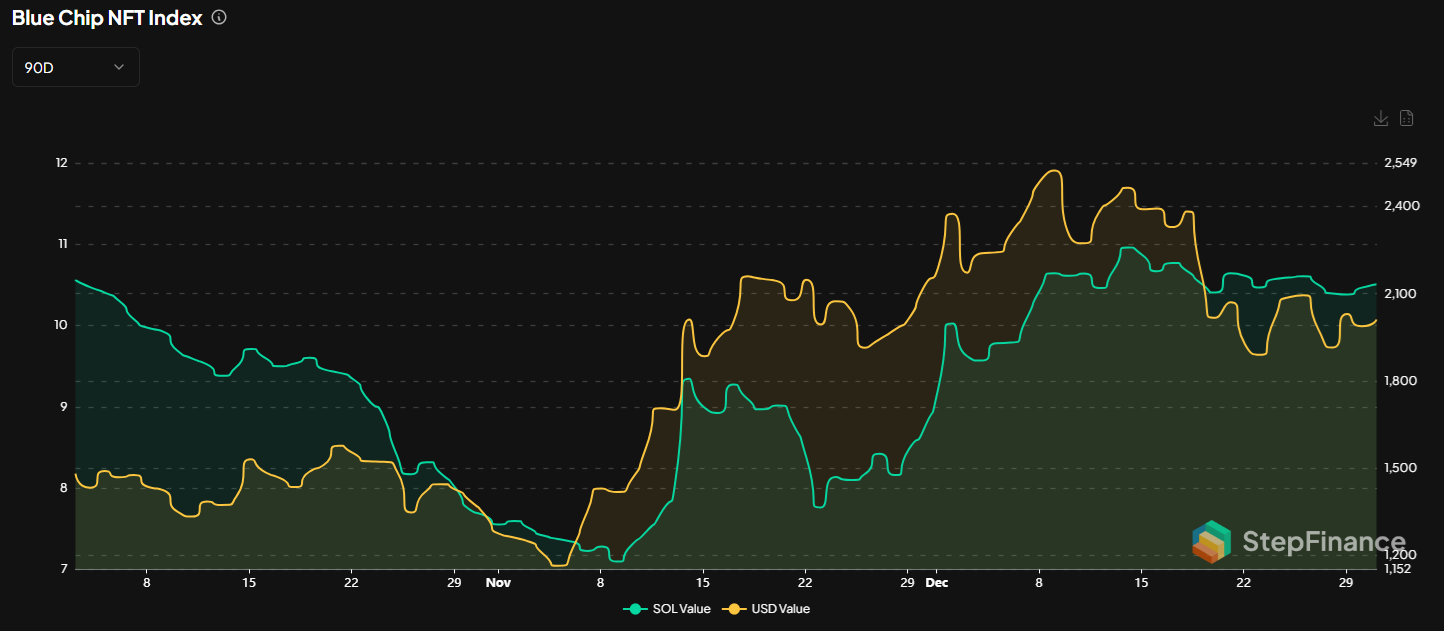Select the Dec label on the x-axis

[x=937, y=582]
